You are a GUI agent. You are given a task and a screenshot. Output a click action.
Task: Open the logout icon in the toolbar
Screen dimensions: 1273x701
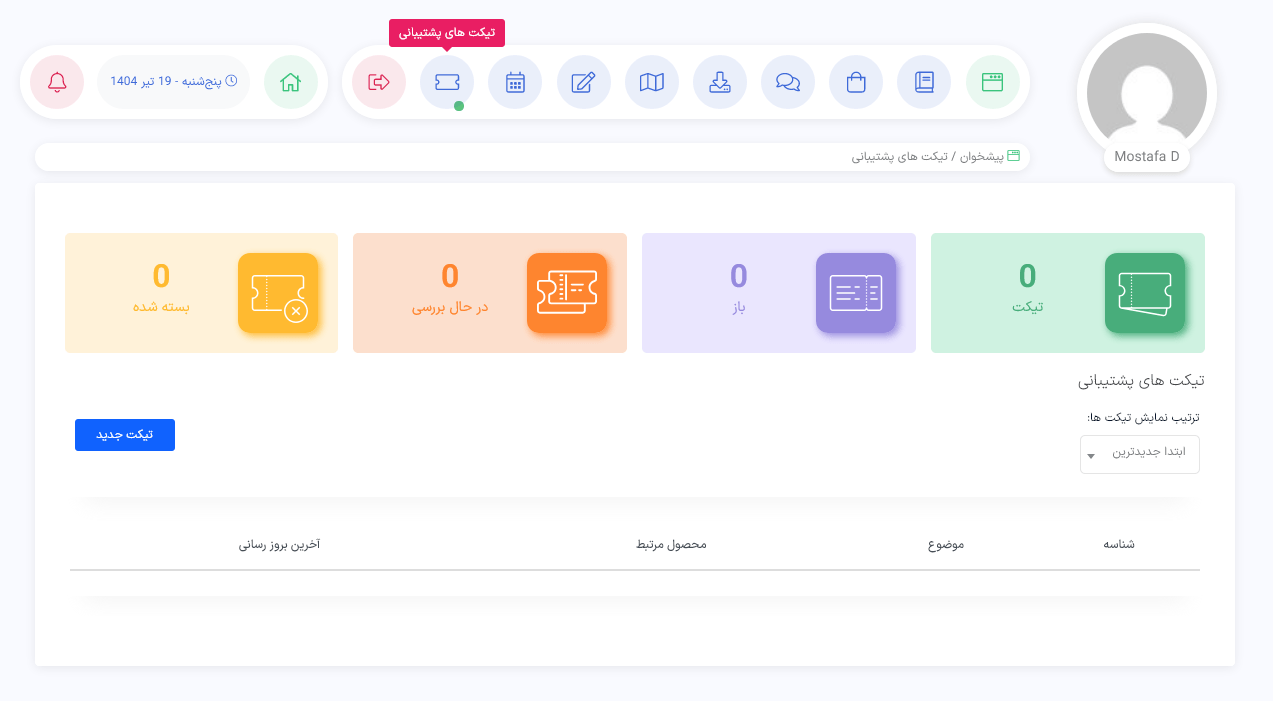pyautogui.click(x=378, y=82)
